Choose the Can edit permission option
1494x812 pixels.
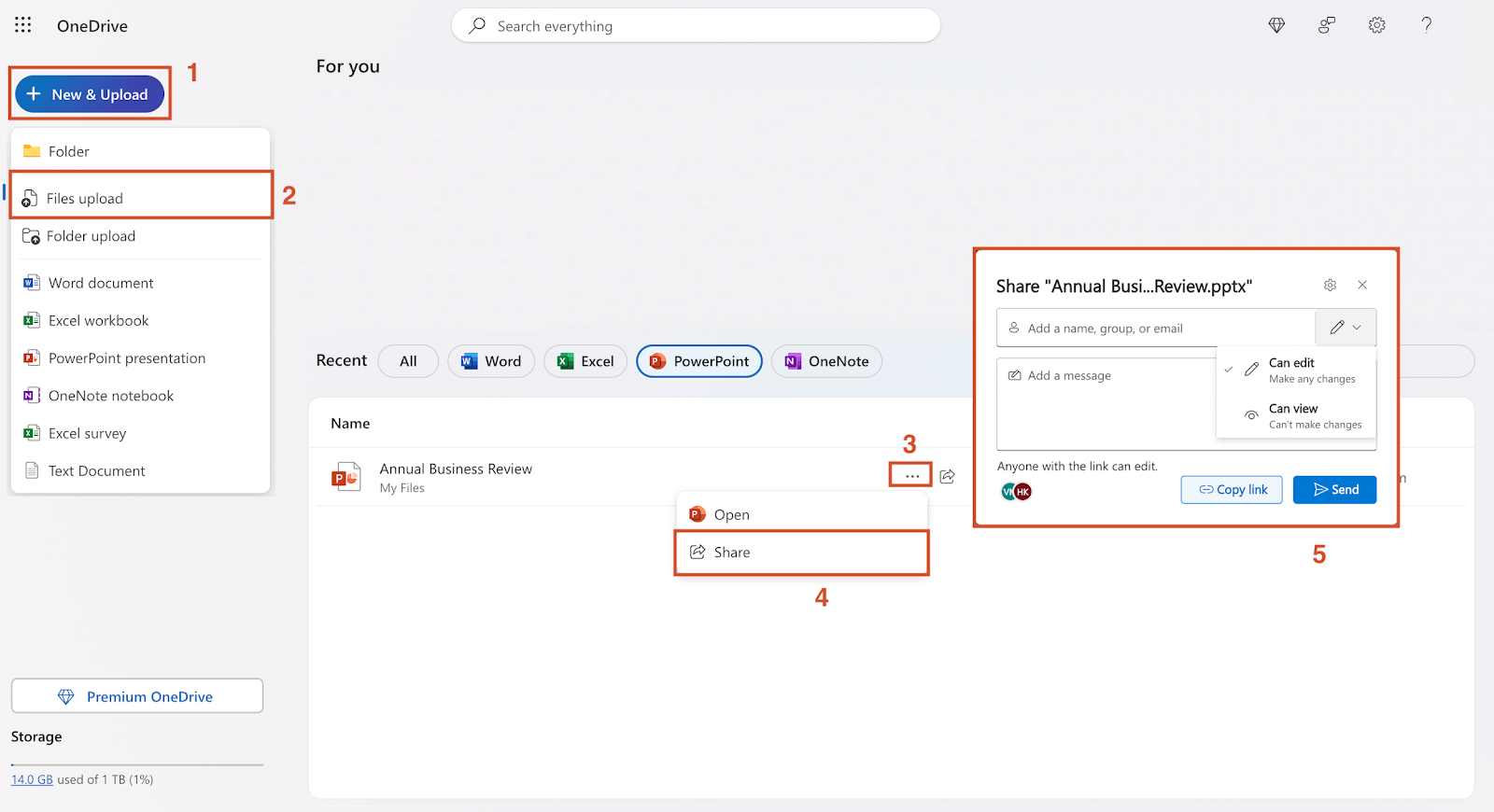1296,370
